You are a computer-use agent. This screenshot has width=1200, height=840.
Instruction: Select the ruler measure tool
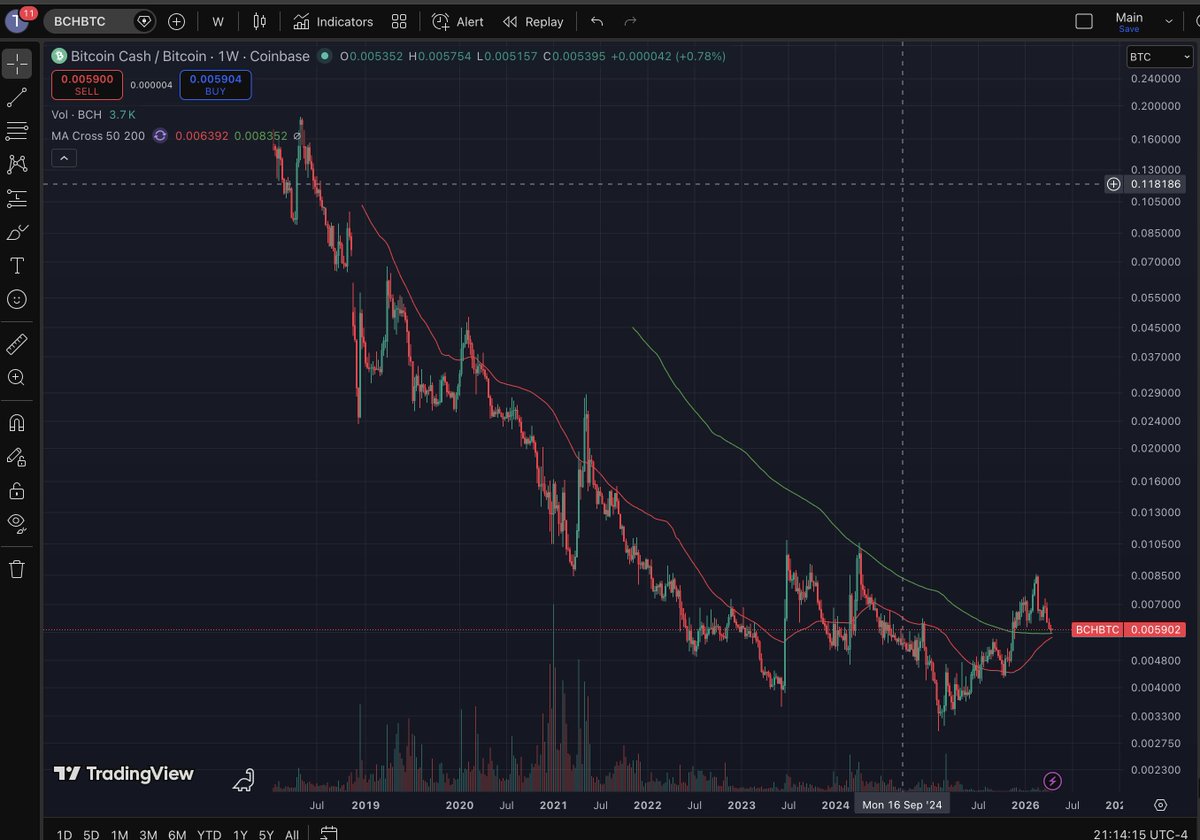tap(17, 344)
